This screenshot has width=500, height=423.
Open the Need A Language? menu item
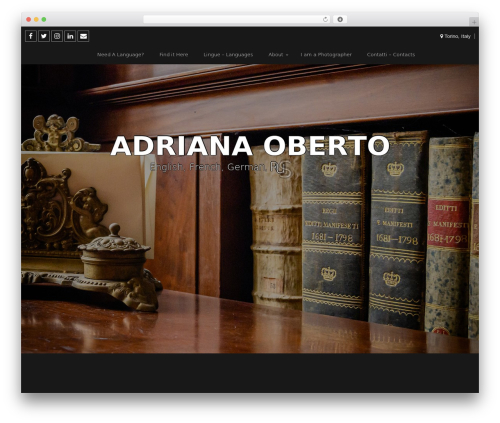(120, 54)
